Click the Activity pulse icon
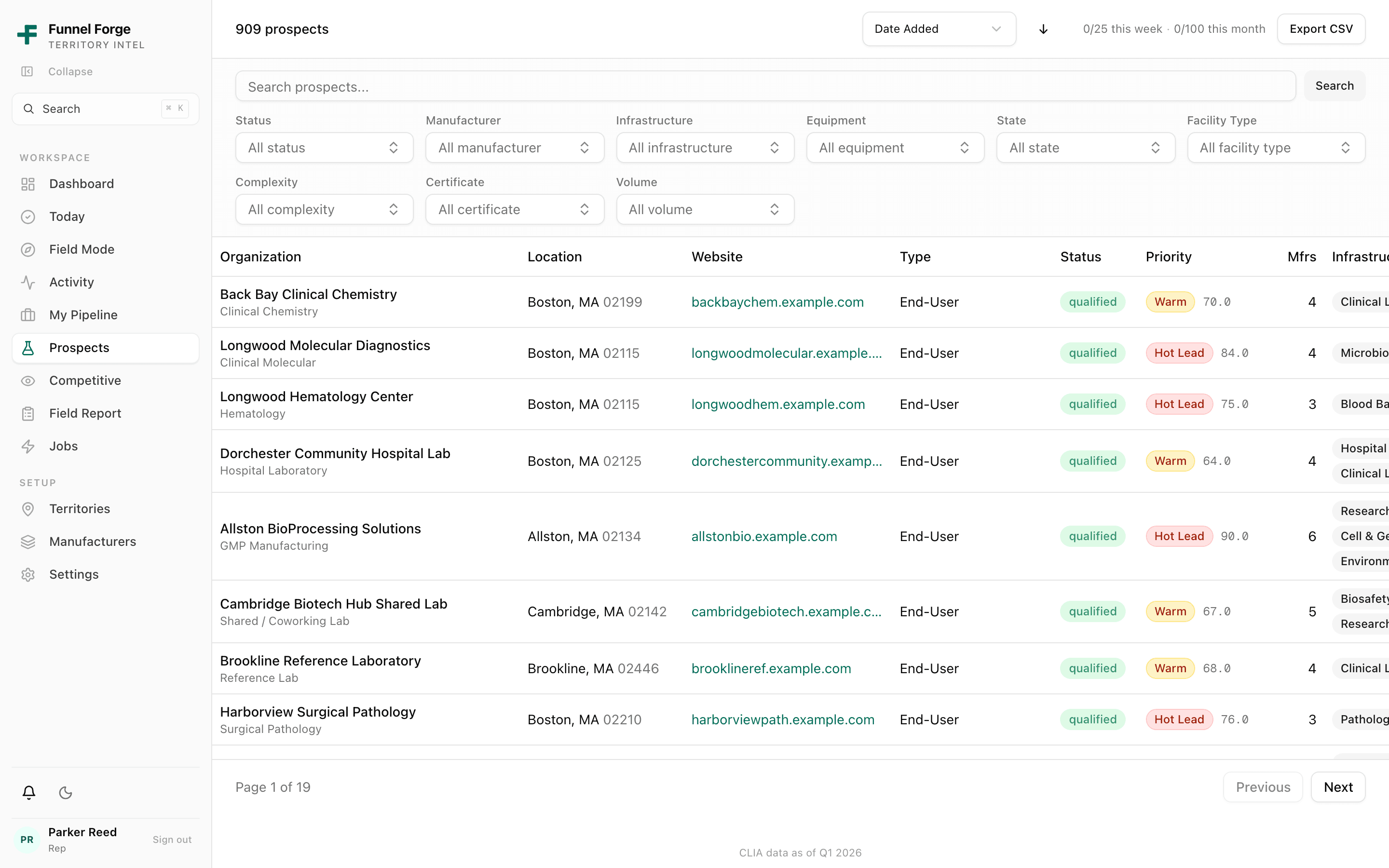1389x868 pixels. 28,282
